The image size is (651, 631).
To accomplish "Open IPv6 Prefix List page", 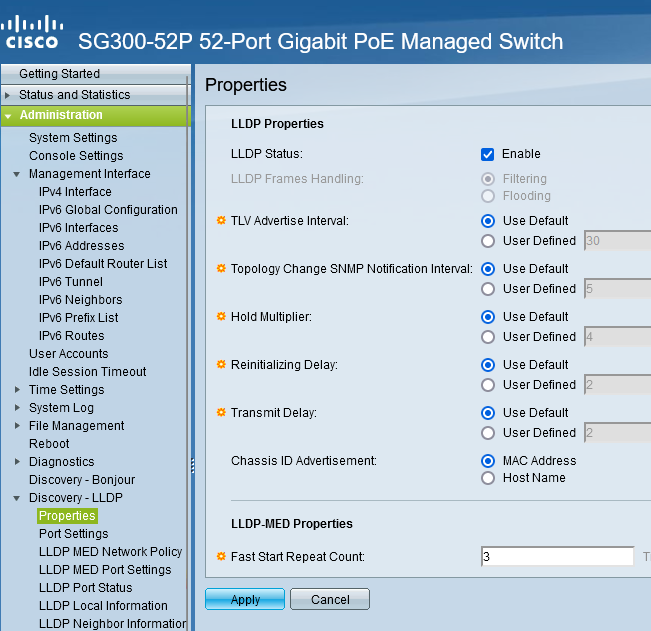I will [78, 318].
